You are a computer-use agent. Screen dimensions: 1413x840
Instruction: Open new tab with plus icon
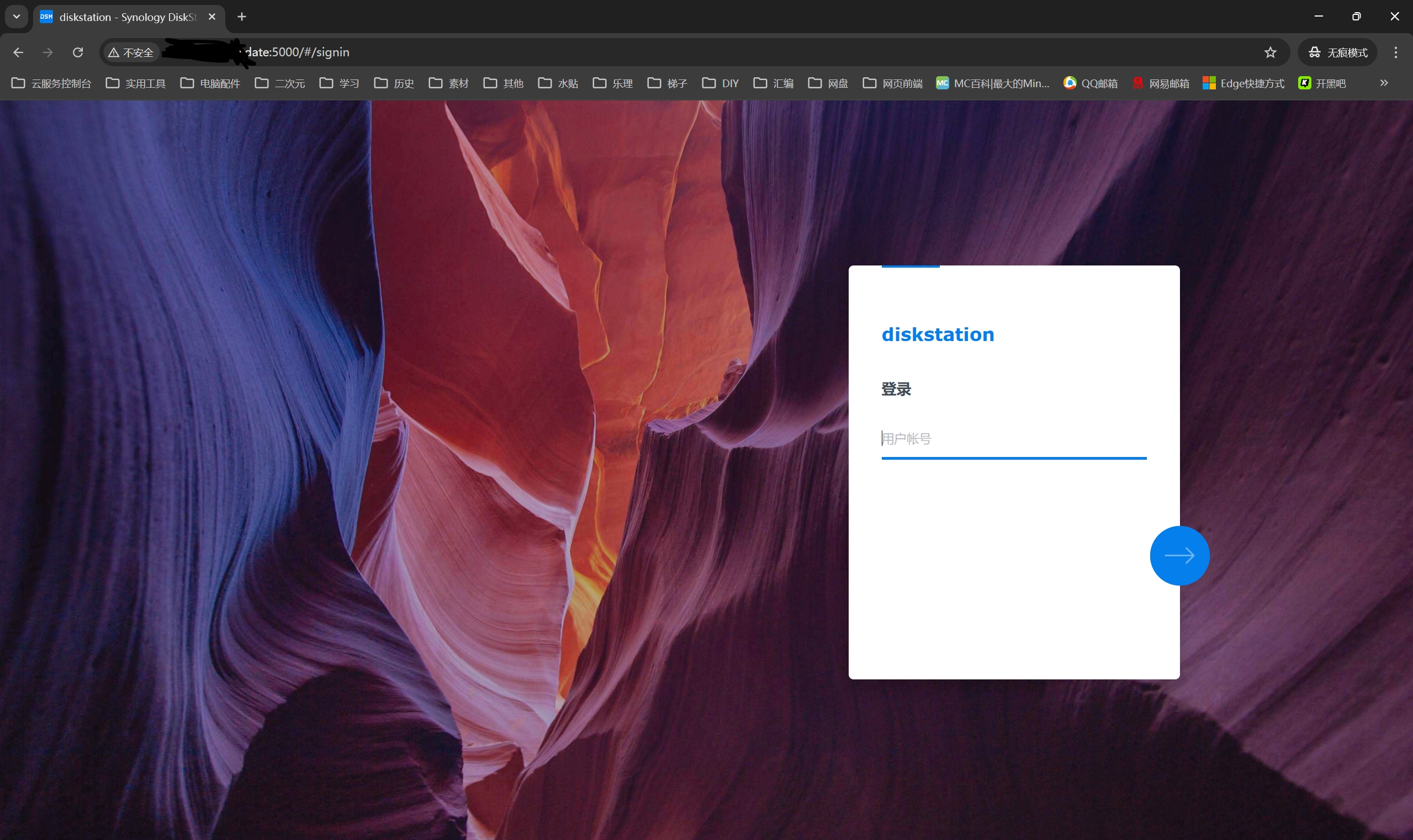point(242,17)
